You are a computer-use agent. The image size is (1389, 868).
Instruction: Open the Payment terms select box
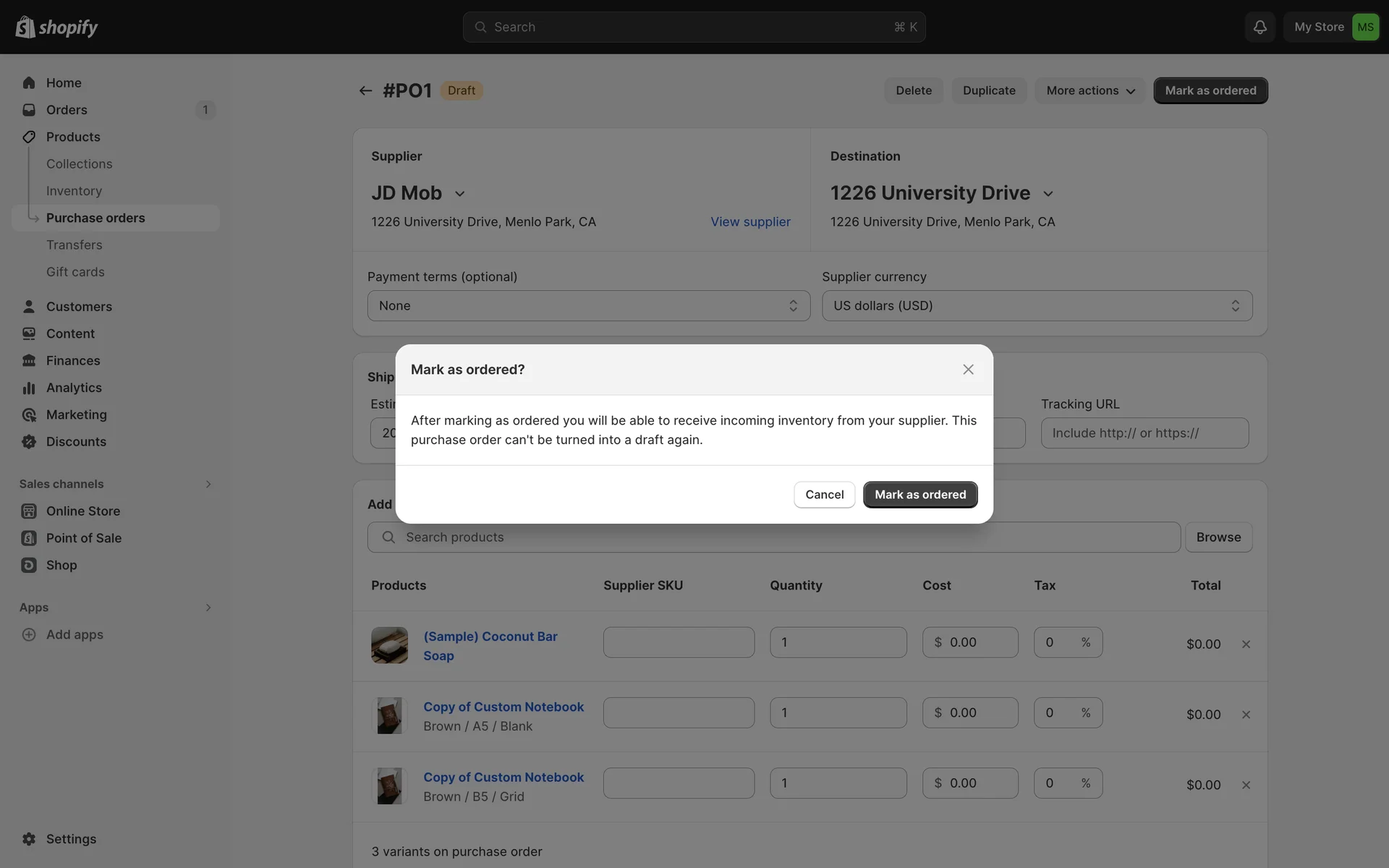click(588, 306)
